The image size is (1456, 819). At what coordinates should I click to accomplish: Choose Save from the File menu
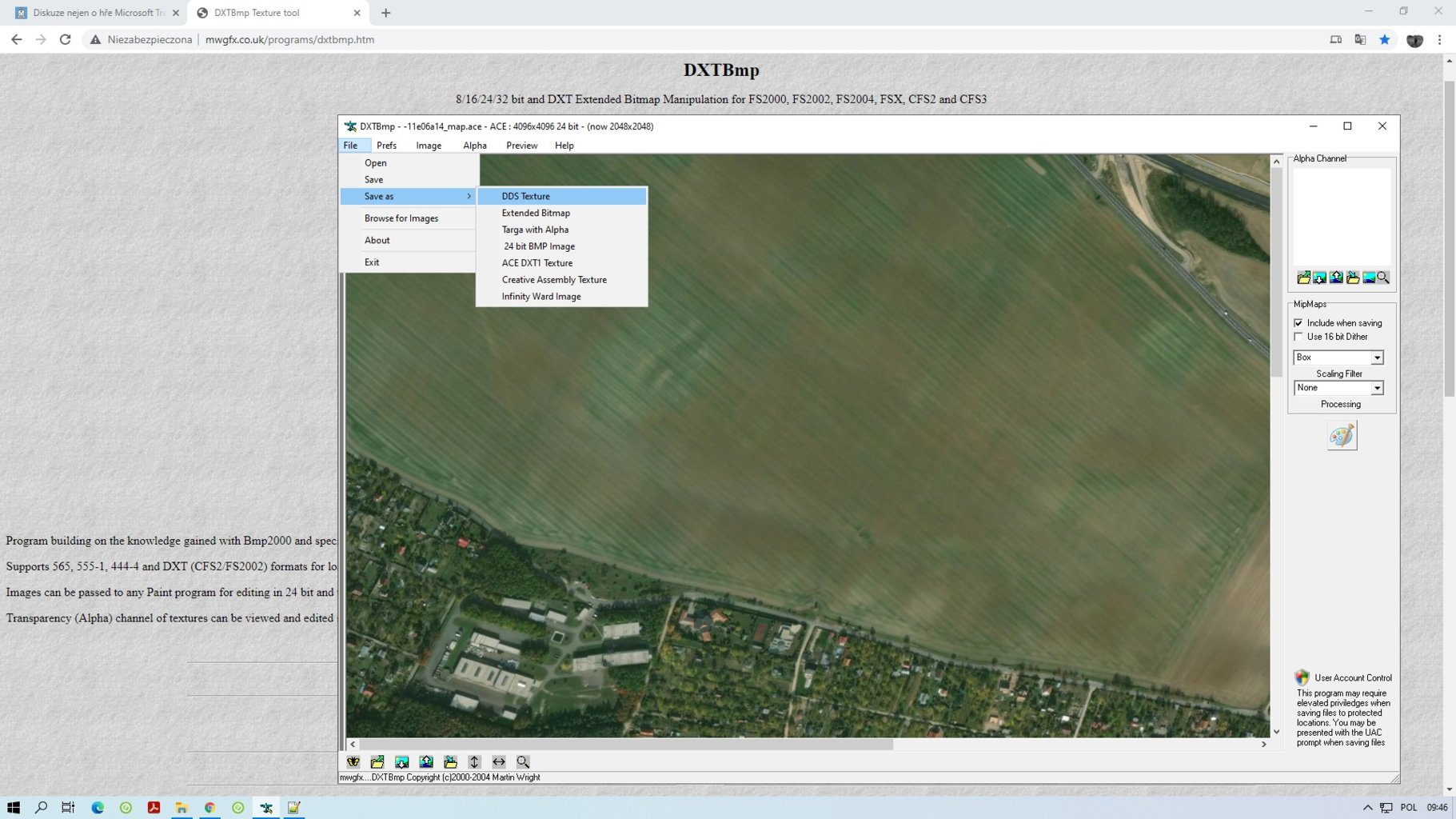[409, 180]
